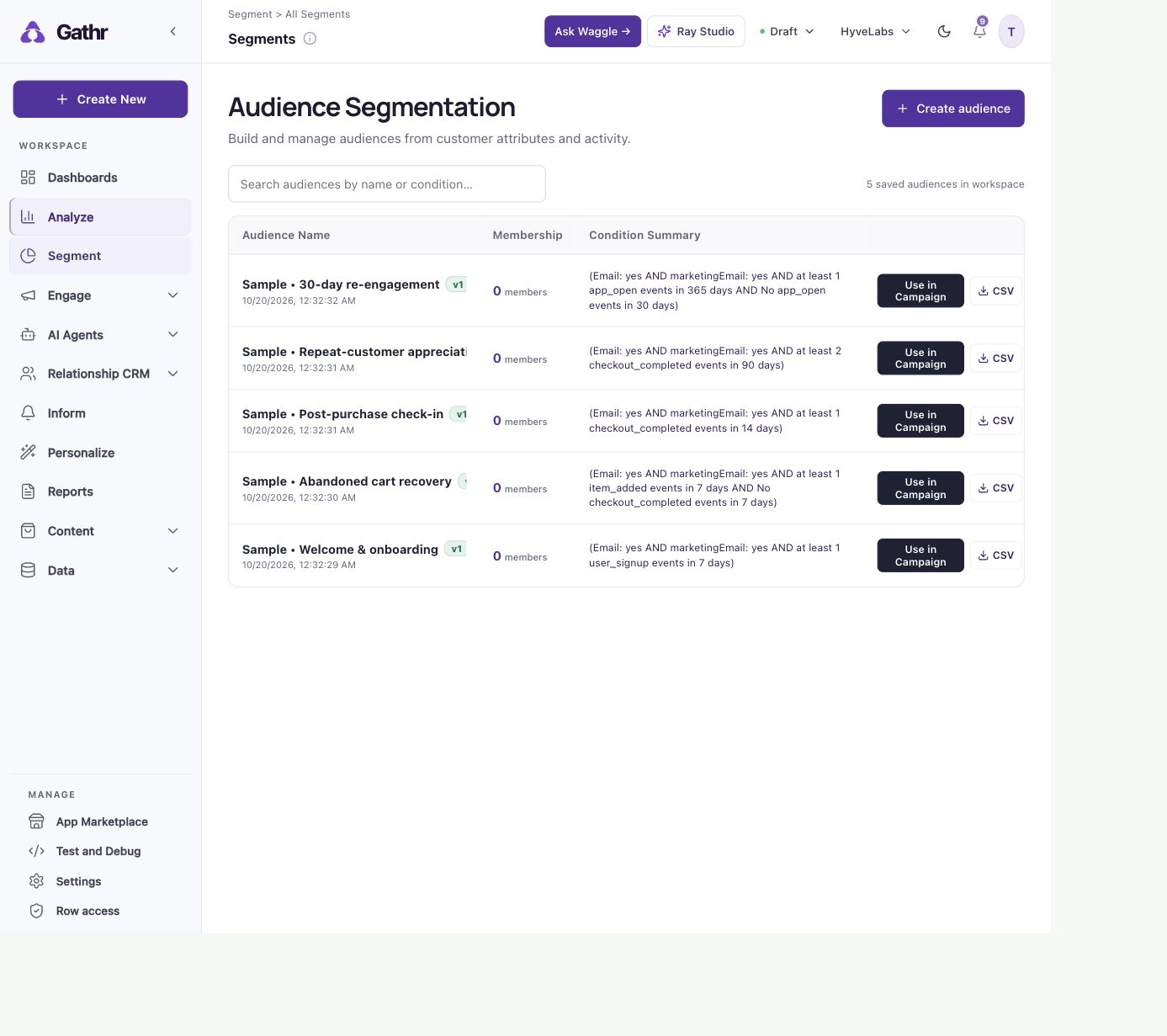Open the Draft status dropdown

click(x=787, y=31)
